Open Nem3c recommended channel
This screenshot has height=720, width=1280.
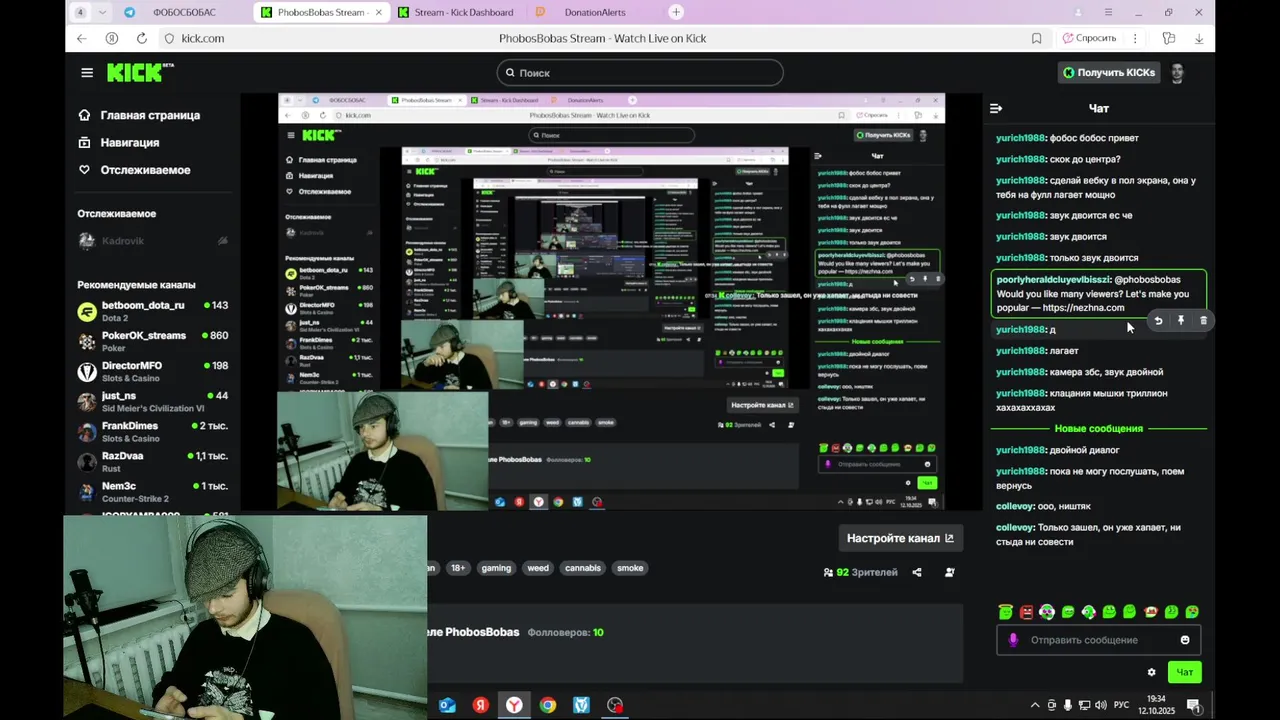click(x=153, y=491)
